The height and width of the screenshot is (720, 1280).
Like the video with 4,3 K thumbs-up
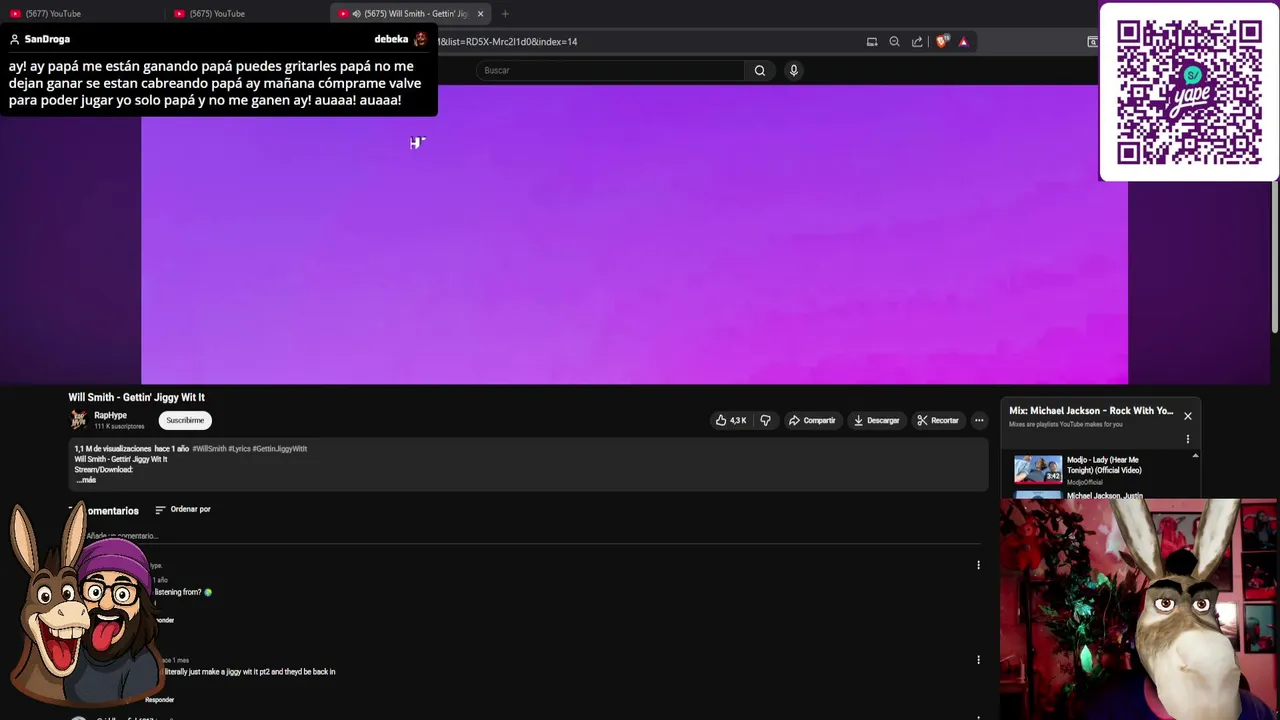click(730, 420)
